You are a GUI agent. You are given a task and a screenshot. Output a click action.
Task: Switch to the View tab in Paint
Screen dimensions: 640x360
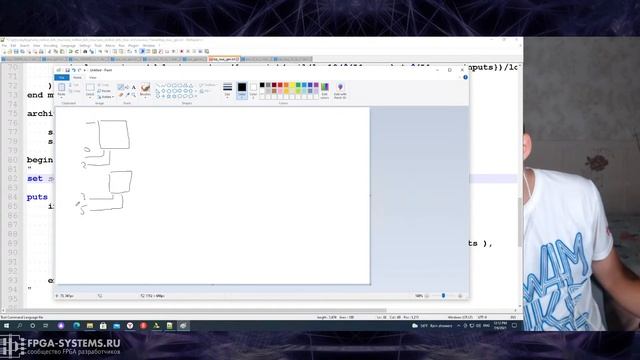click(93, 78)
